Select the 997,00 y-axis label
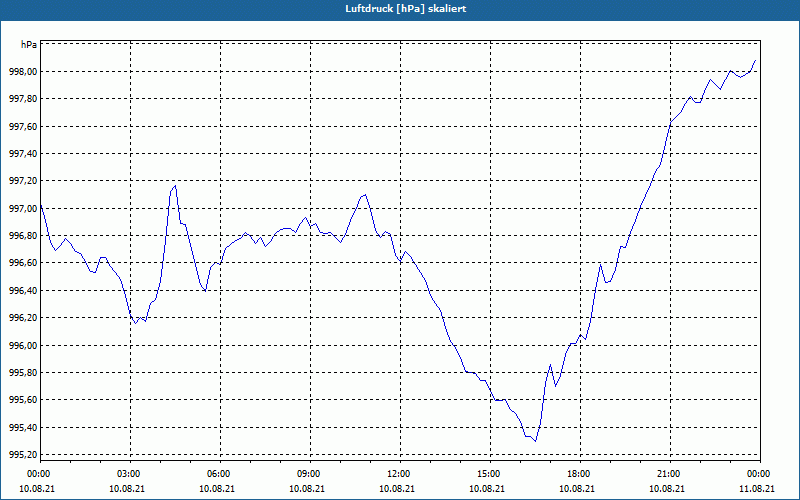 [23, 208]
